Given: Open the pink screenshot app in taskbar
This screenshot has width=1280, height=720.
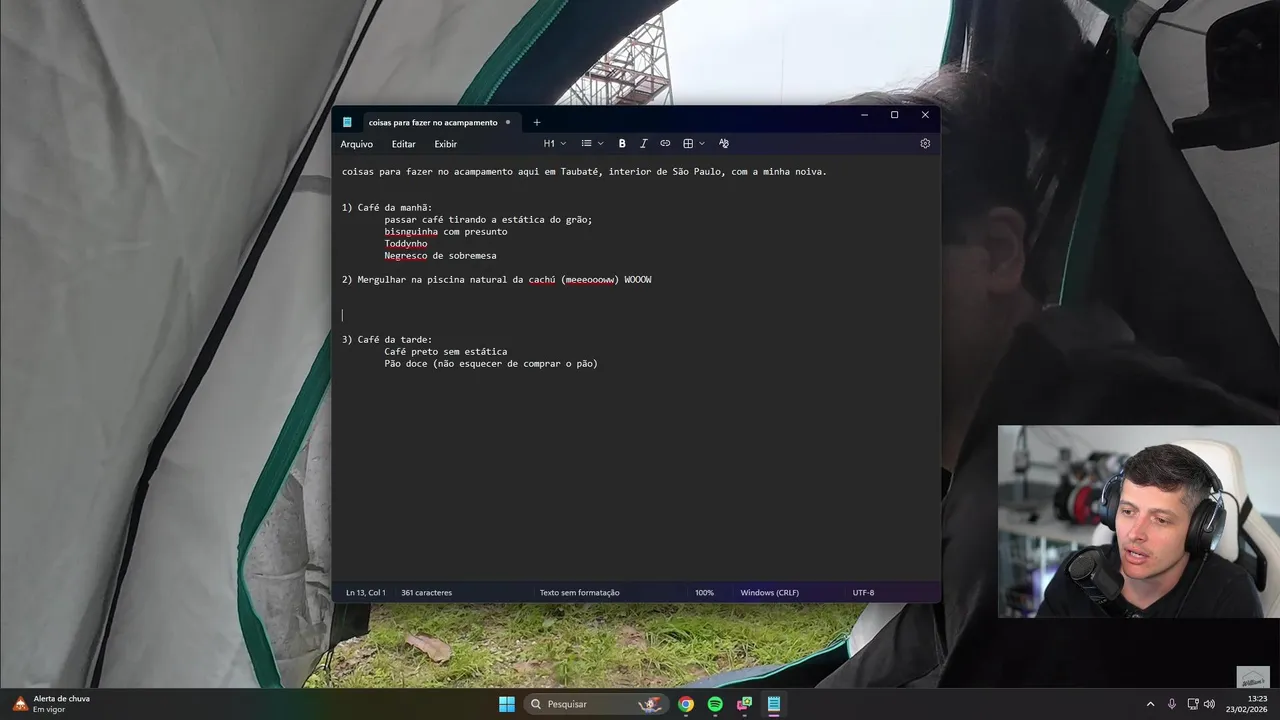Looking at the screenshot, I should [x=744, y=704].
